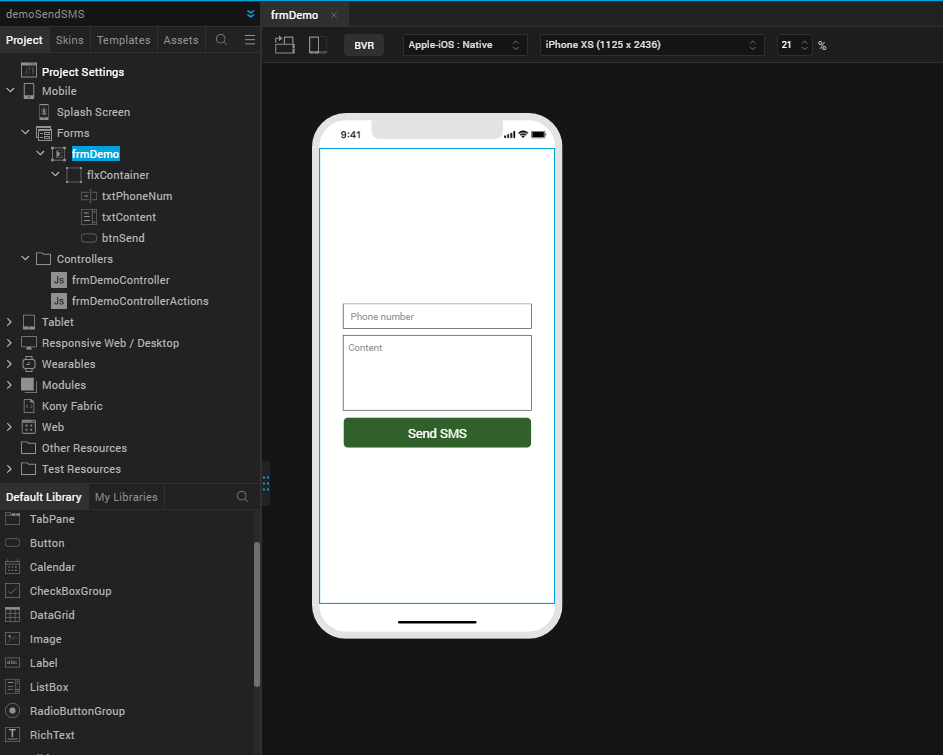Click the Phone number input field
This screenshot has height=755, width=943.
(x=437, y=316)
